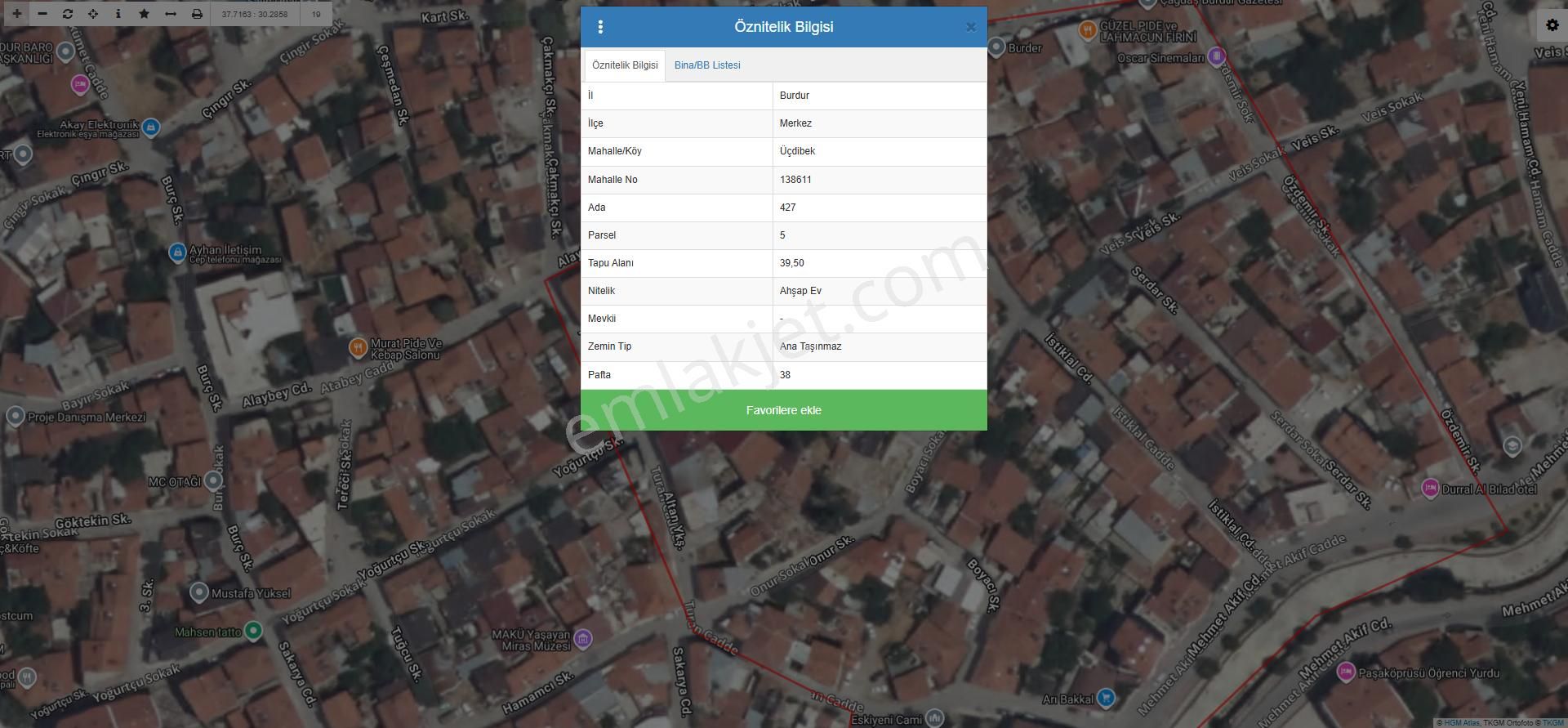
Task: Click the MAKÜ Yaşayan Miras Müzesi marker
Action: pos(582,638)
